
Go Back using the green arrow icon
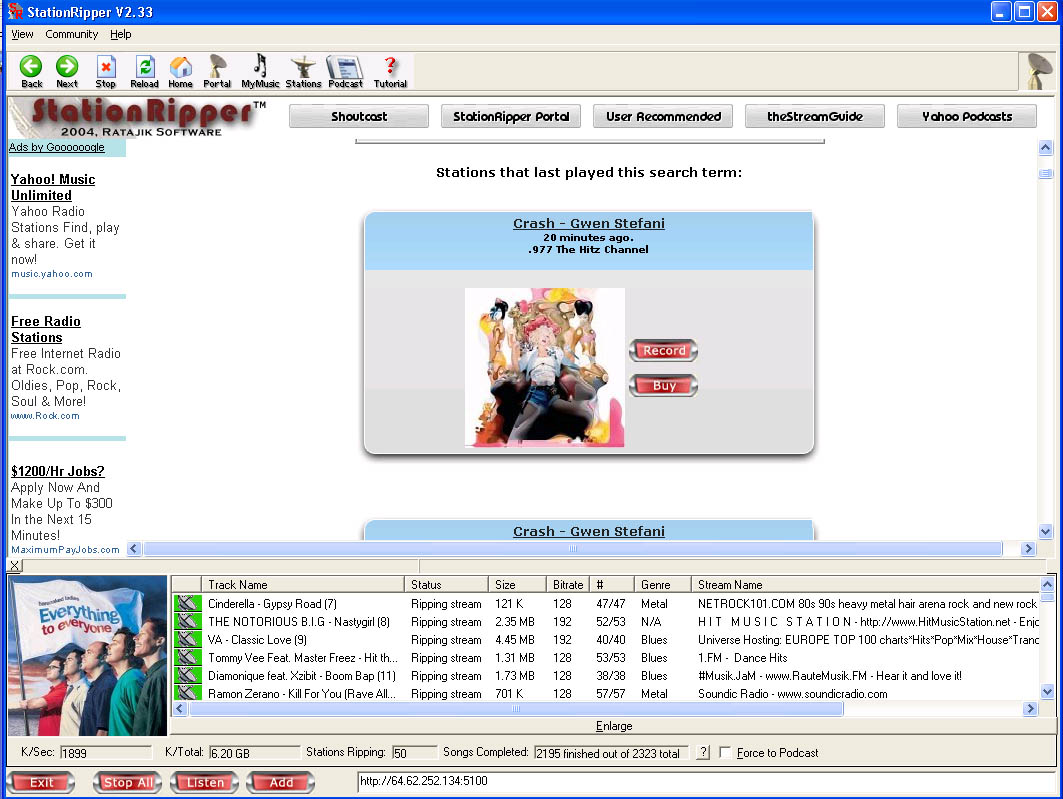coord(31,71)
